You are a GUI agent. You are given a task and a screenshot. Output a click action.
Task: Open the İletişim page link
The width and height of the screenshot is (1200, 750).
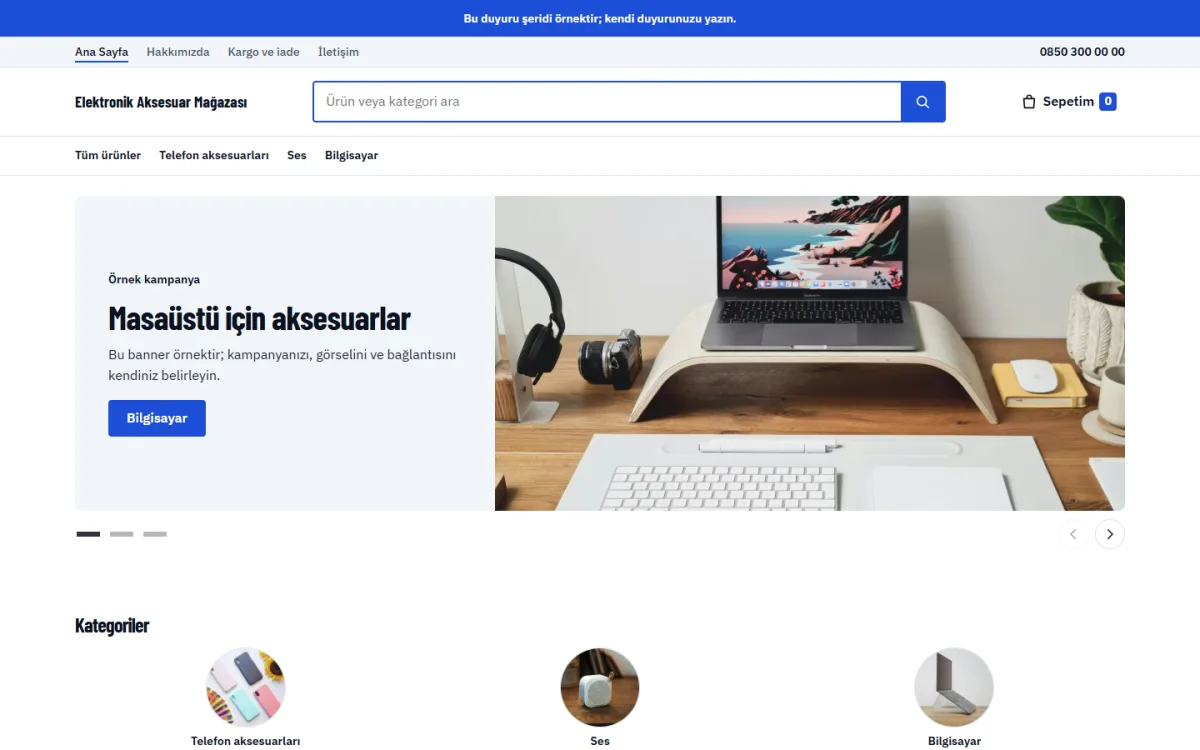pos(338,52)
